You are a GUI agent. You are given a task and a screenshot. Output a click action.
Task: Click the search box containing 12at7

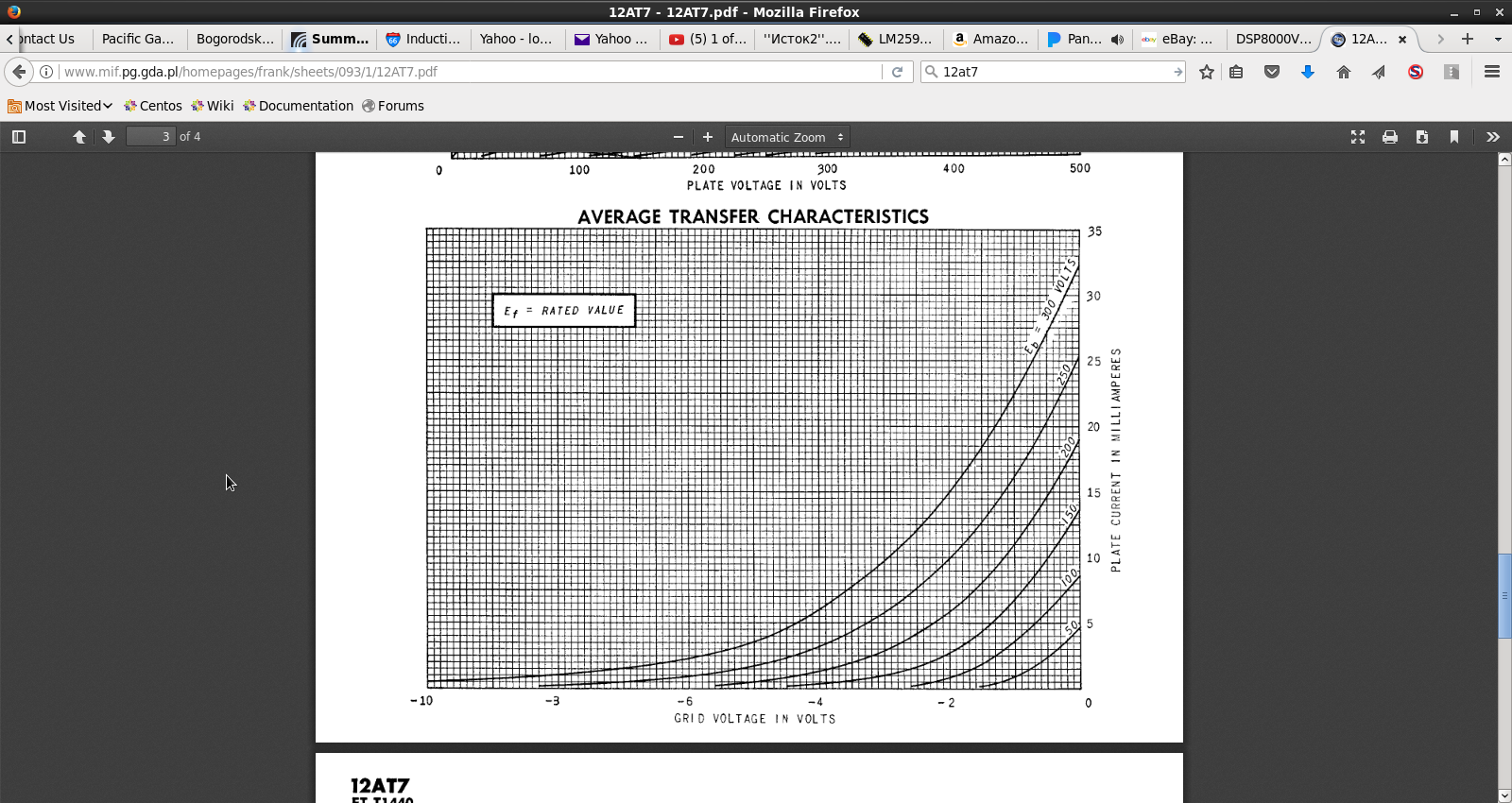pyautogui.click(x=1054, y=72)
